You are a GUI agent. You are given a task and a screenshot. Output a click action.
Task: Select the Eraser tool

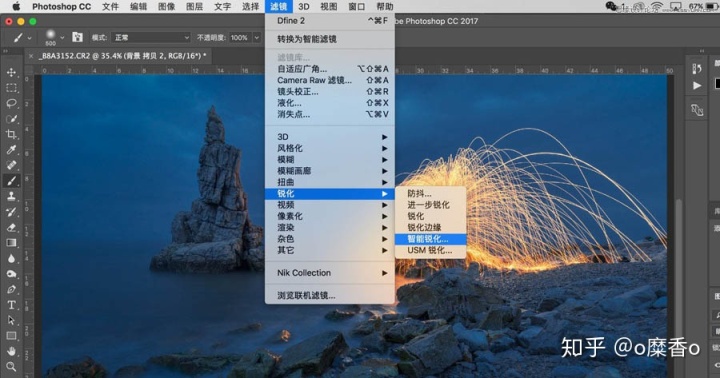(x=11, y=227)
